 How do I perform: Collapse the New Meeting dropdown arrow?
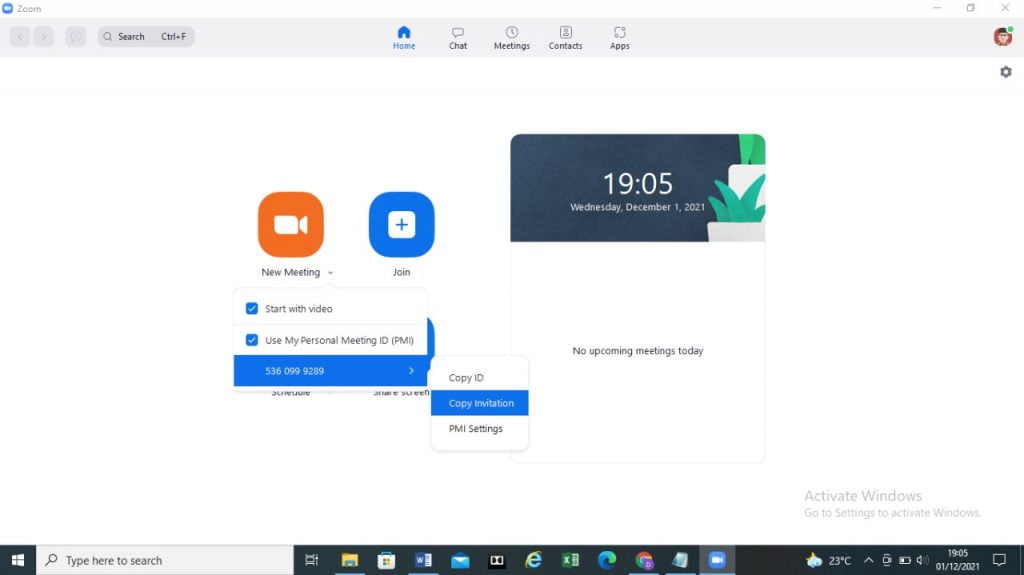(330, 273)
